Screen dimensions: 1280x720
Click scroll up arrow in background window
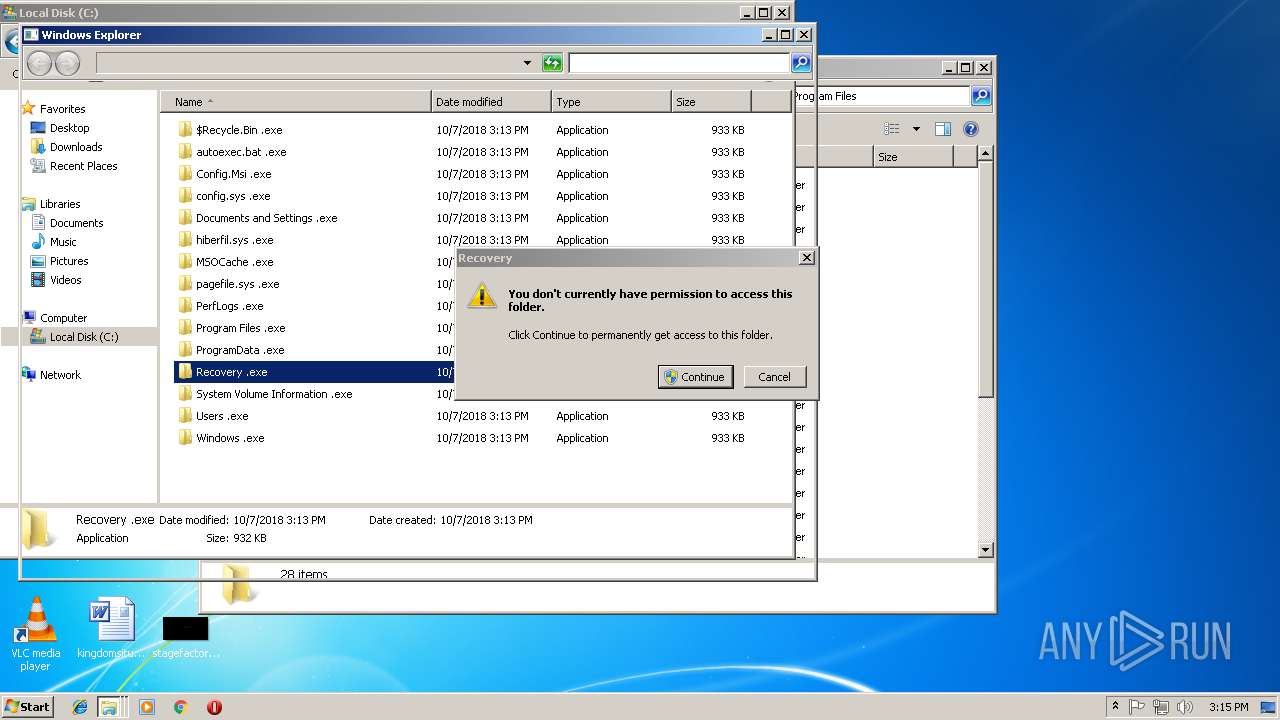click(x=985, y=154)
